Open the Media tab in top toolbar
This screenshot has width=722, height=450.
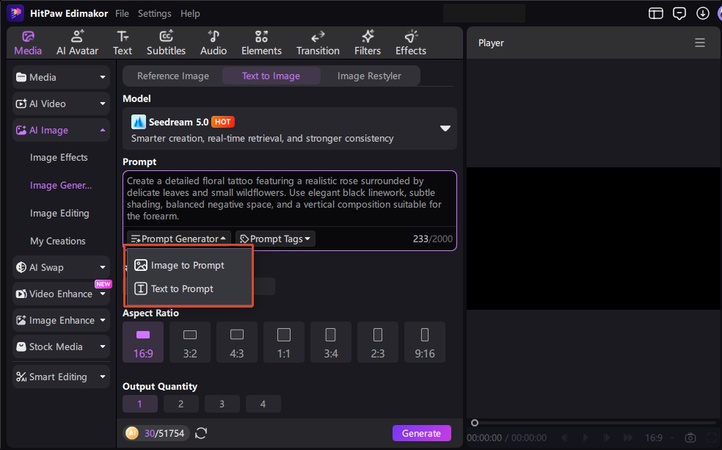click(28, 43)
